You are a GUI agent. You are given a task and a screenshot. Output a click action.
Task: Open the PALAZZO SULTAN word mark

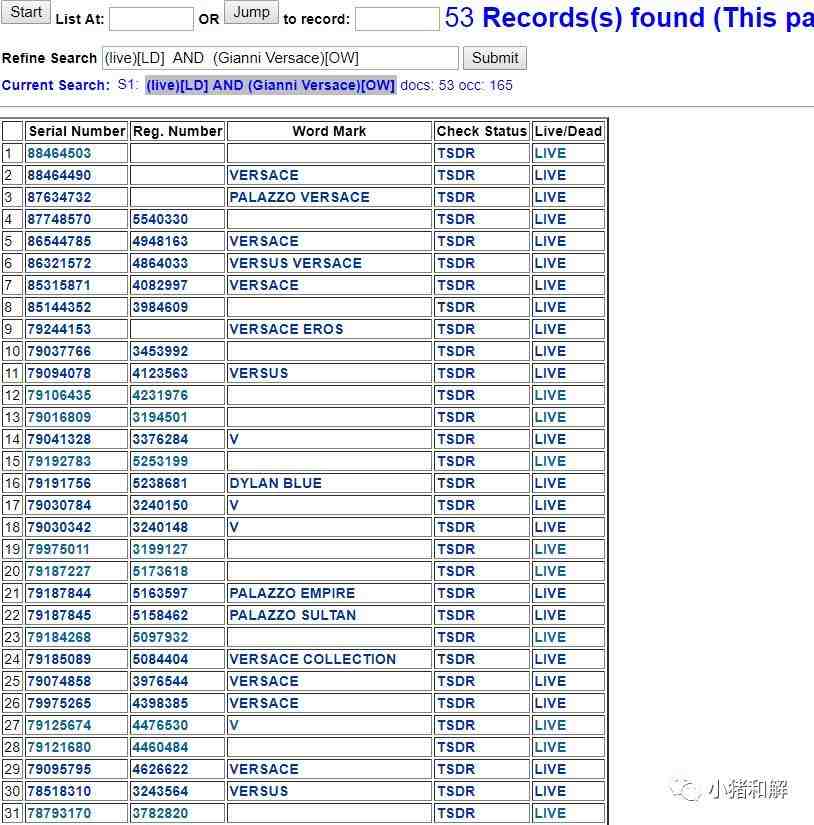pos(293,615)
